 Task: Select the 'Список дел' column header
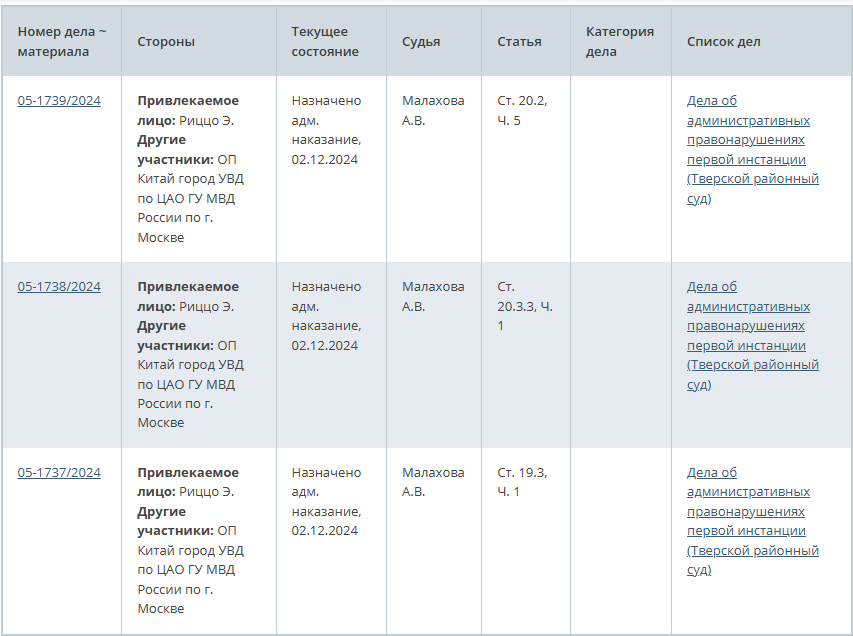pos(723,41)
